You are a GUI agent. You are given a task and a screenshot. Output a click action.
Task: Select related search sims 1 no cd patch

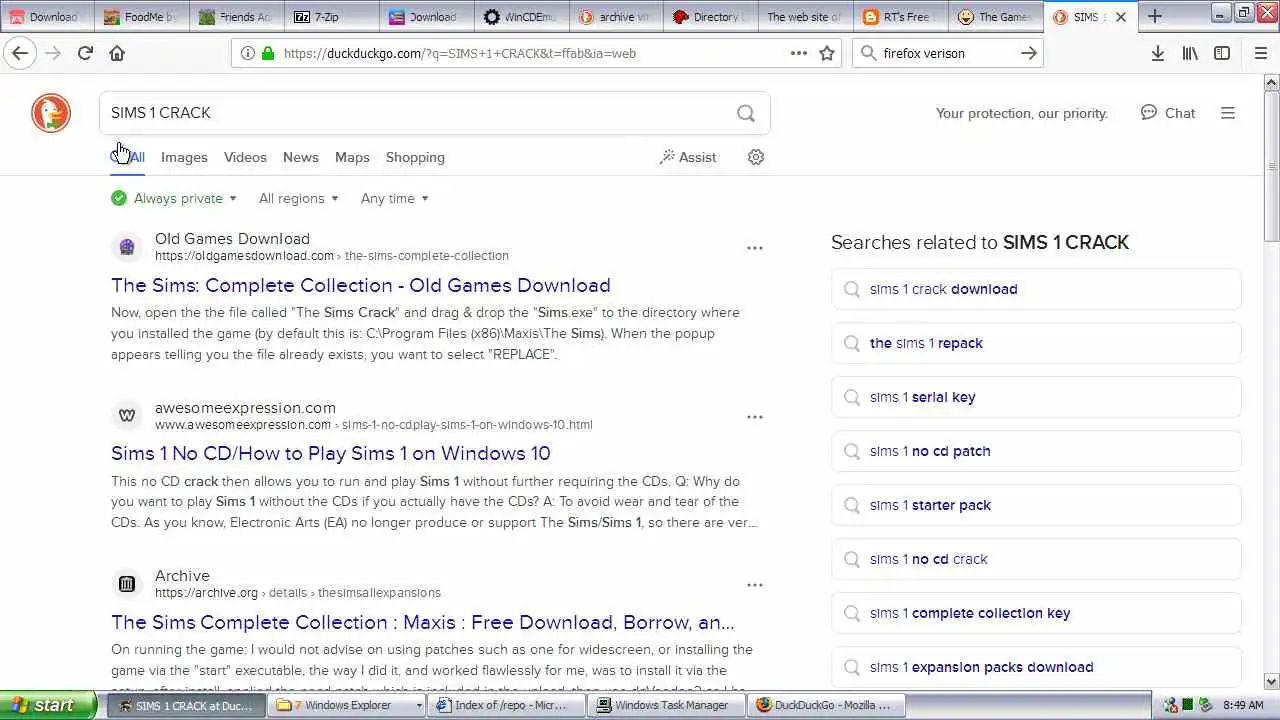coord(1036,451)
